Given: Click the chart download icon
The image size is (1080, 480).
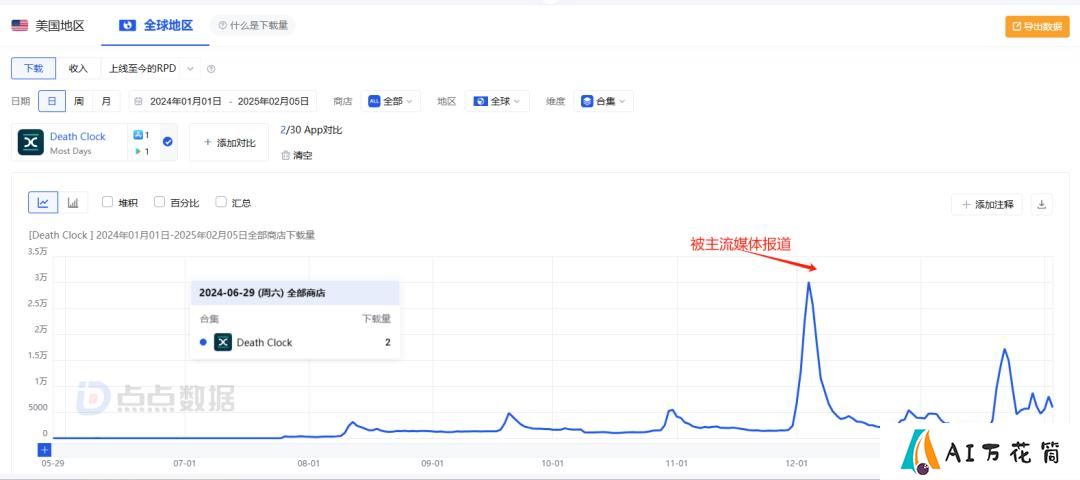Looking at the screenshot, I should point(1041,204).
